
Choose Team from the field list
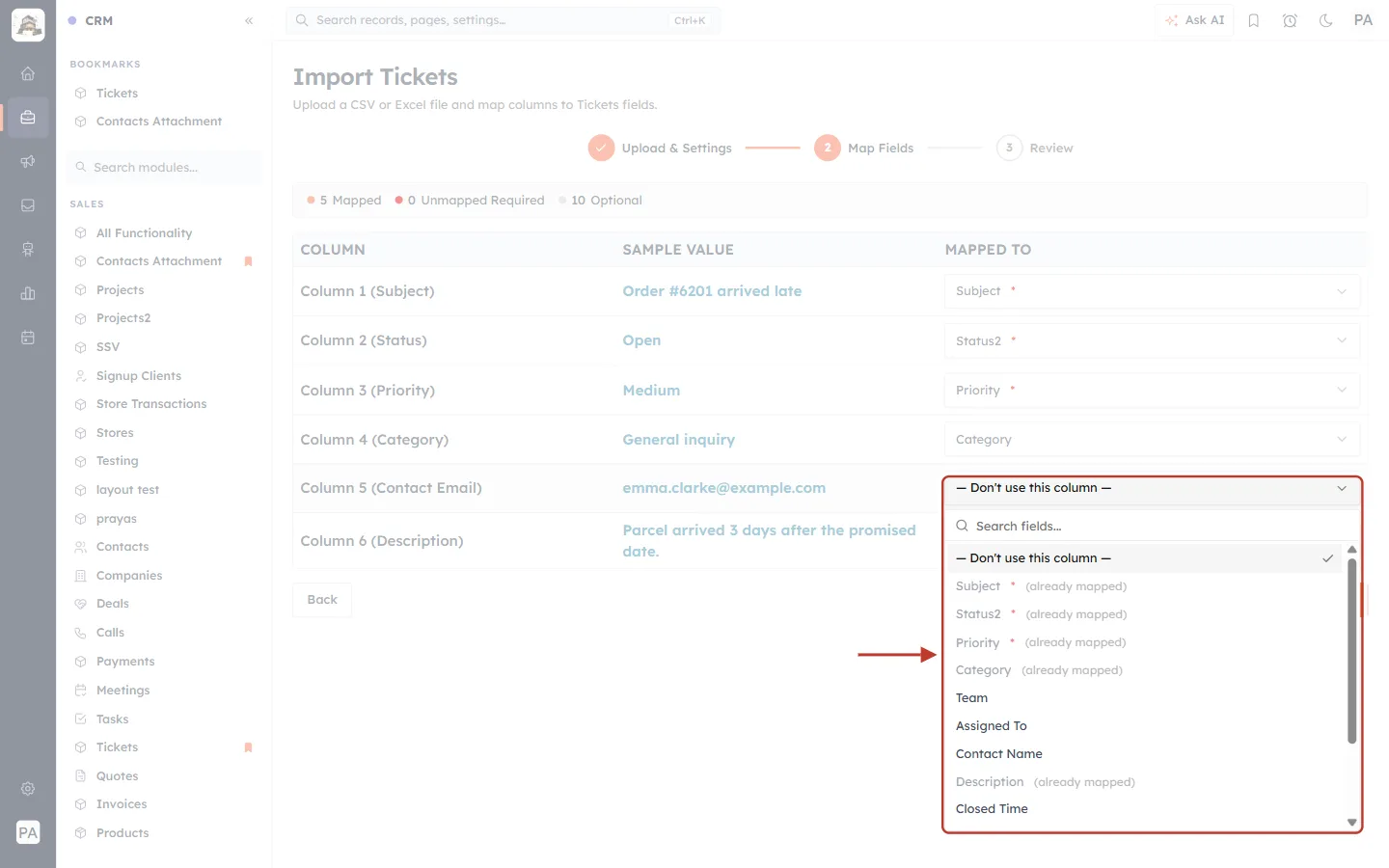pyautogui.click(x=972, y=698)
